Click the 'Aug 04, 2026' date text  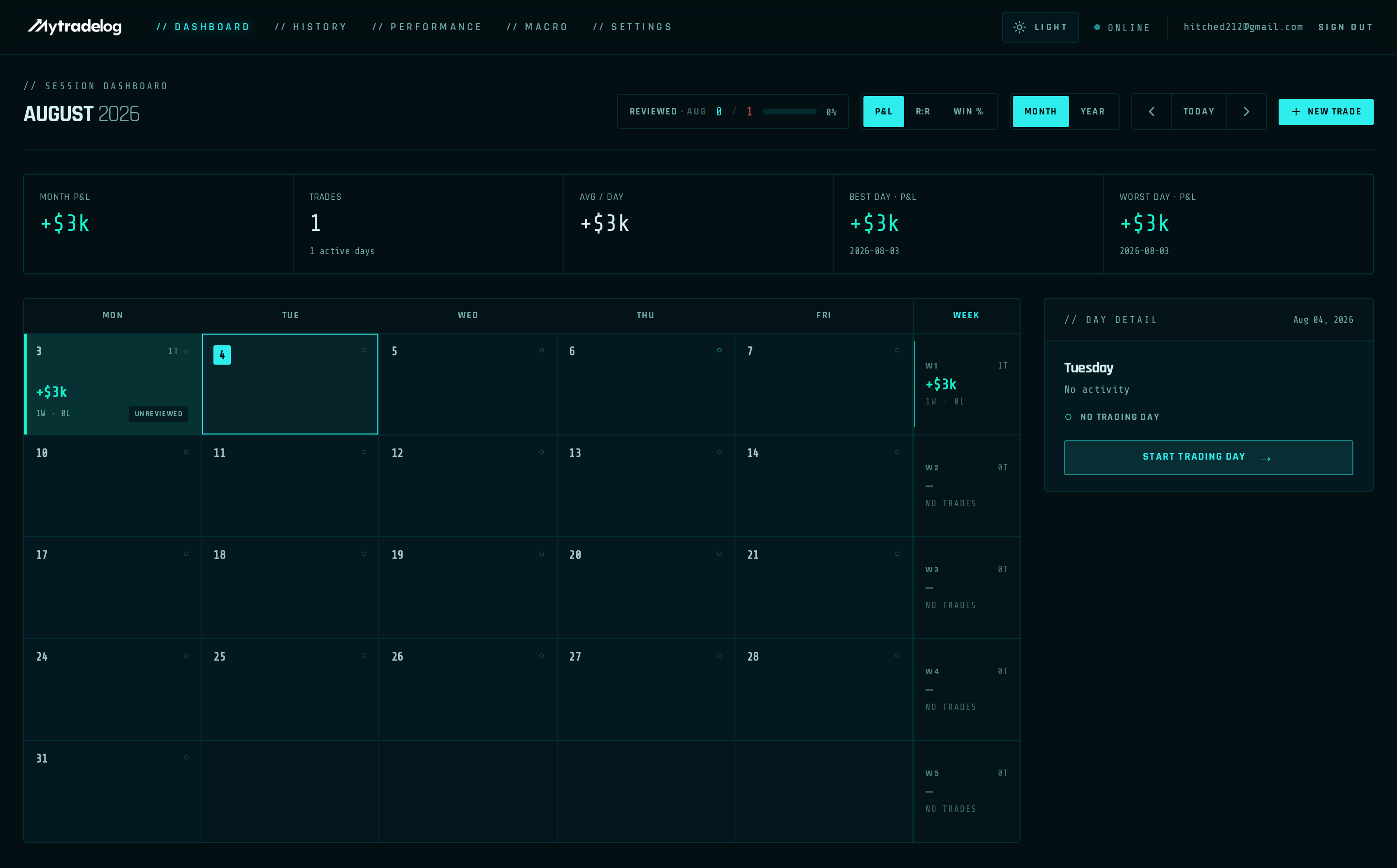click(1323, 320)
